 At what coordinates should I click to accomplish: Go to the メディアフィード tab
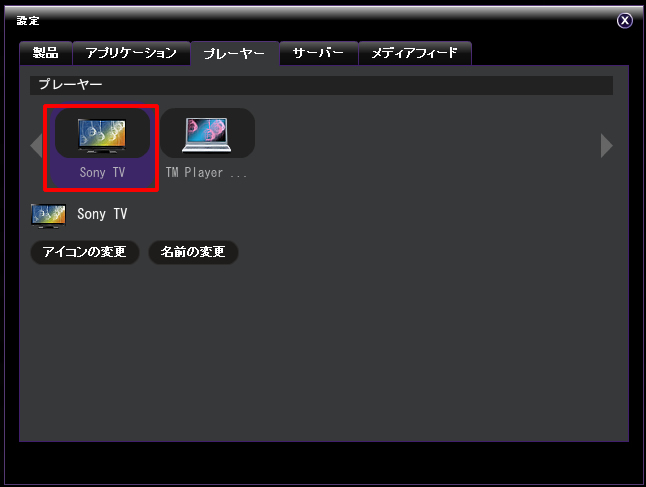(415, 53)
